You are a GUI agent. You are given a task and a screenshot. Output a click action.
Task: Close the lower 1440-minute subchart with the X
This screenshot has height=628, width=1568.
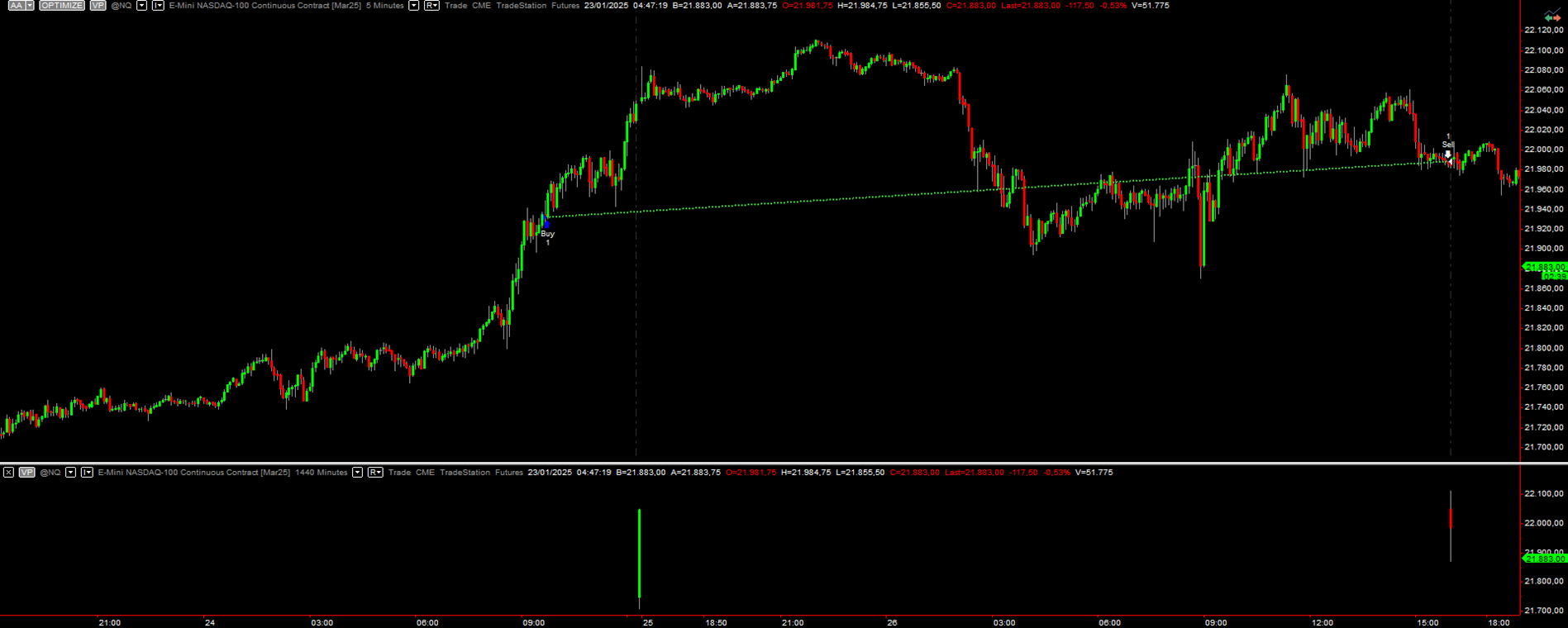(8, 473)
